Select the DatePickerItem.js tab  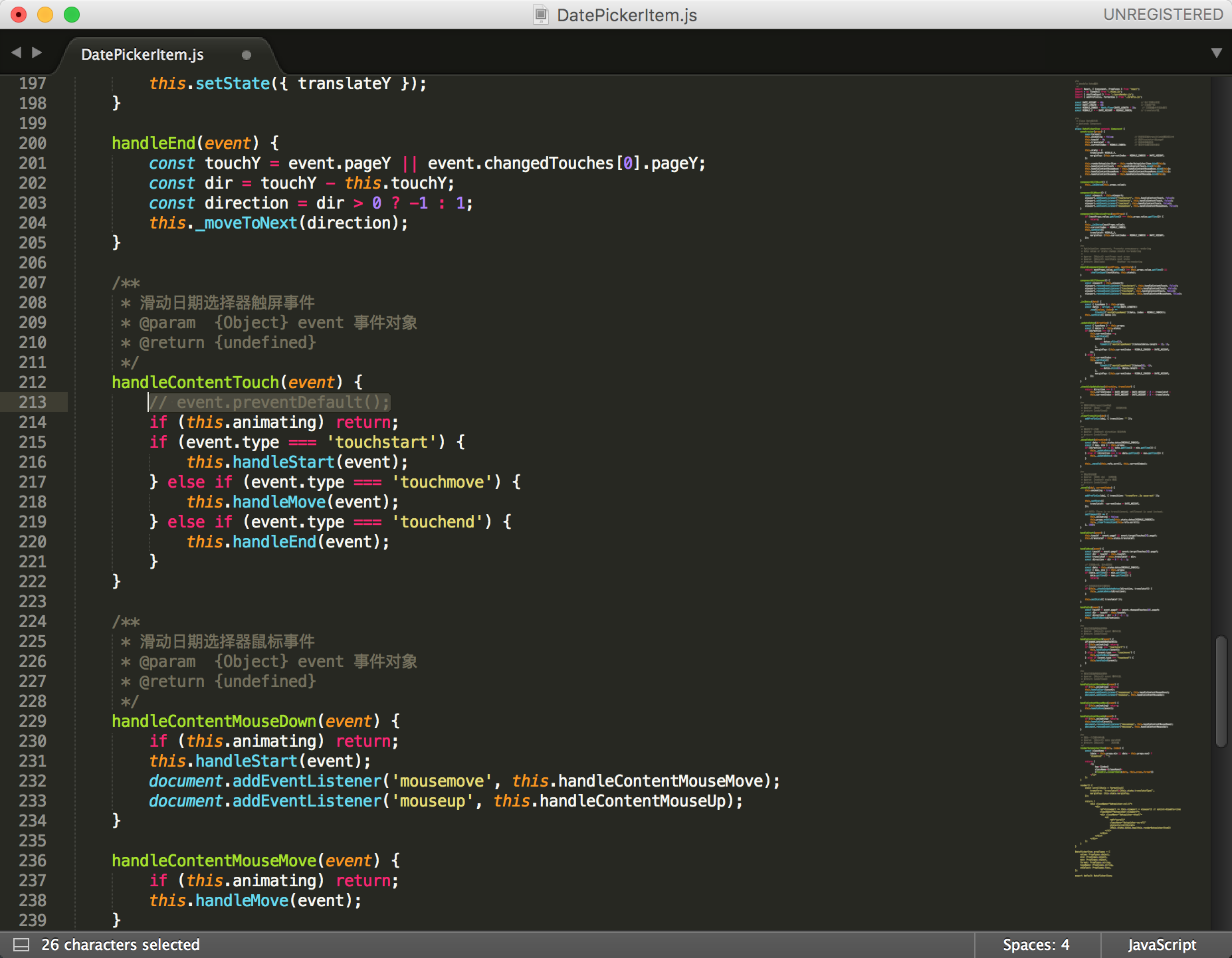click(142, 55)
